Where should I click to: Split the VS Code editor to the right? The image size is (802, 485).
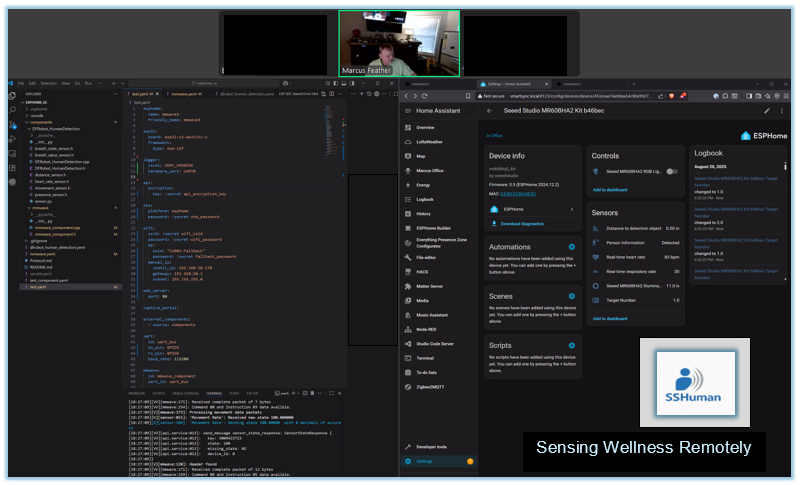coord(331,94)
